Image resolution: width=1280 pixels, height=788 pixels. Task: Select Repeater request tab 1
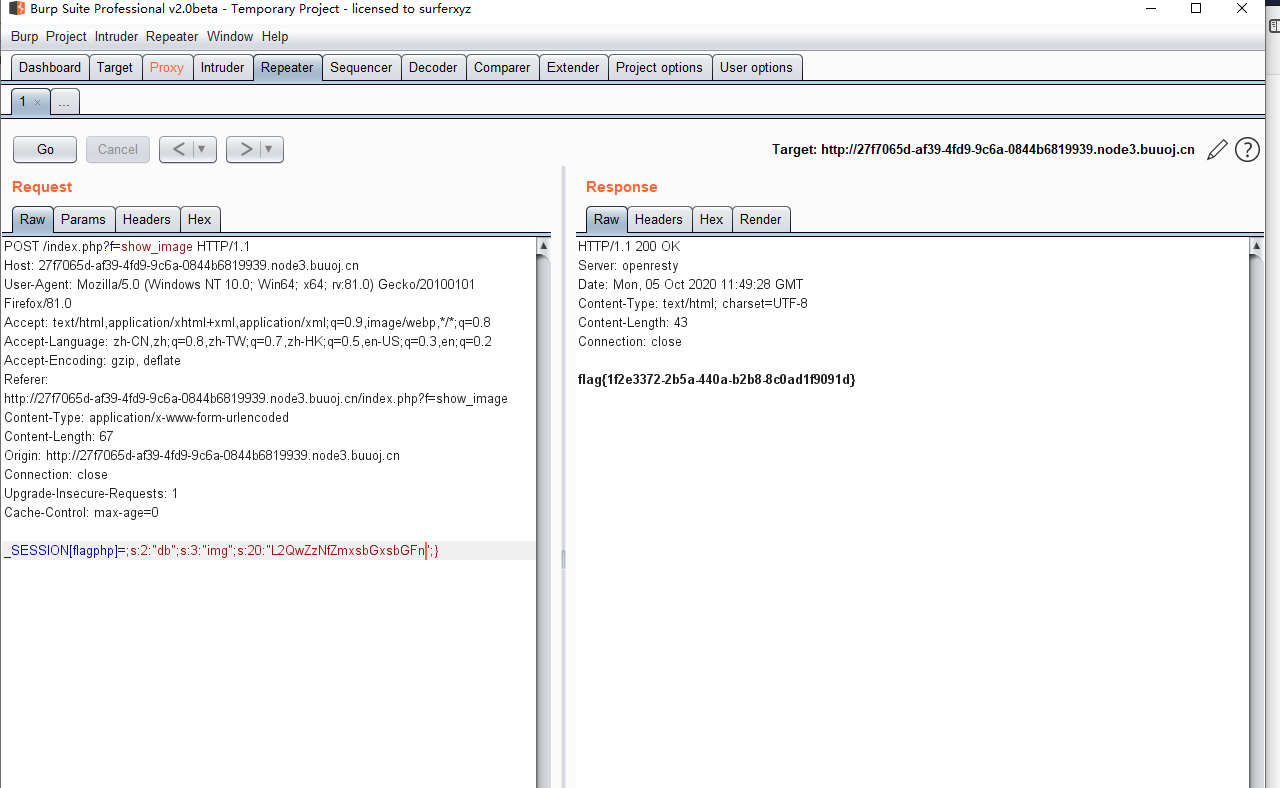(24, 102)
